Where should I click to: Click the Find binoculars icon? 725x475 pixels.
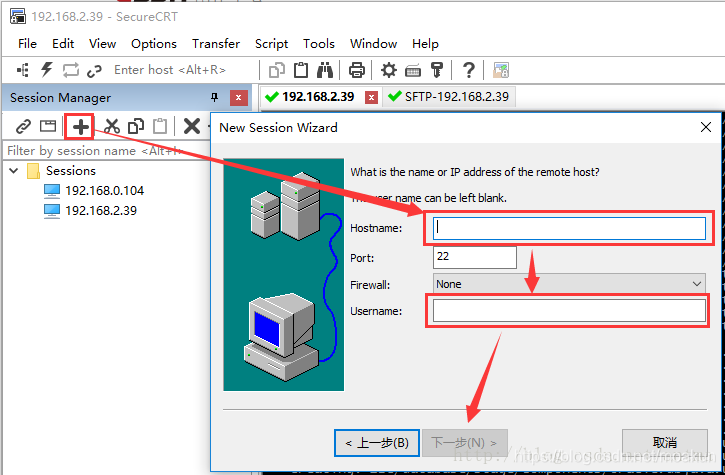pyautogui.click(x=325, y=70)
